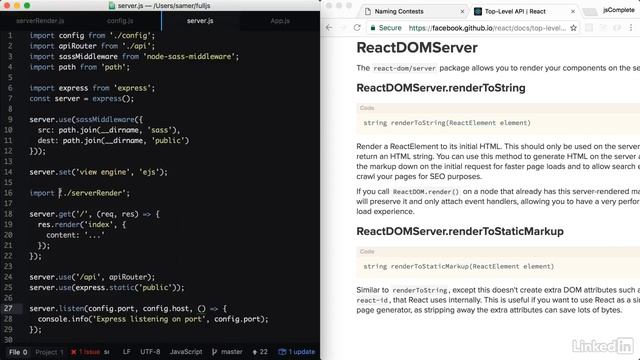640x360 pixels.
Task: Select the Top-Level API | React tab
Action: pyautogui.click(x=525, y=11)
